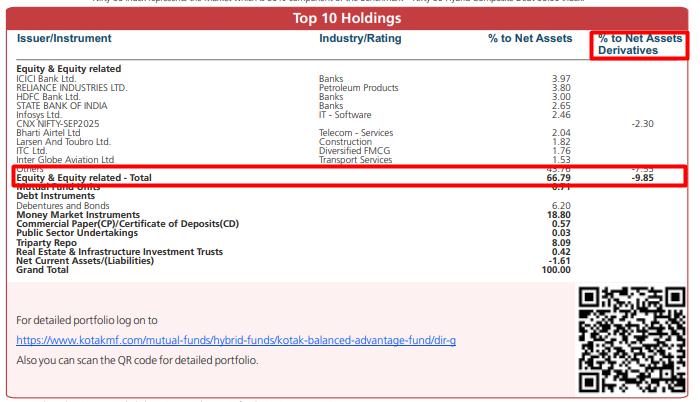
Task: Select the HDFC Bank Ltd. issuer name
Action: point(48,96)
